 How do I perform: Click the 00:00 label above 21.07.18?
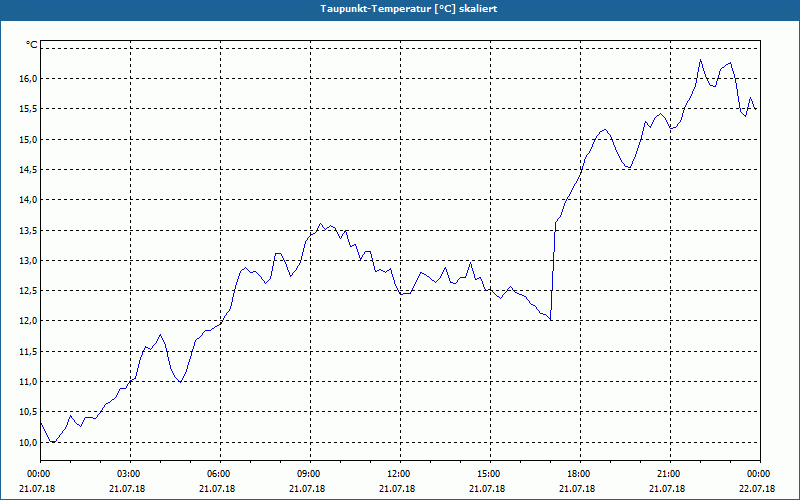click(40, 473)
